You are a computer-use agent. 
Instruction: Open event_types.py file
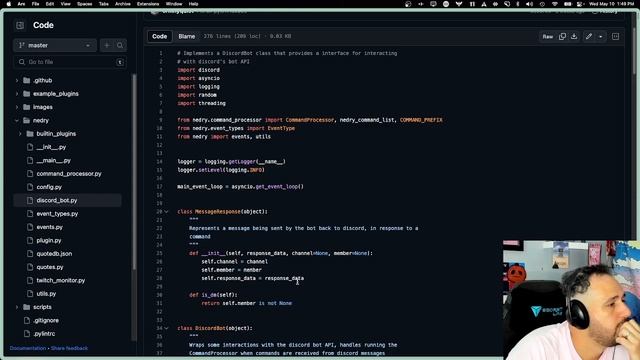coord(57,213)
